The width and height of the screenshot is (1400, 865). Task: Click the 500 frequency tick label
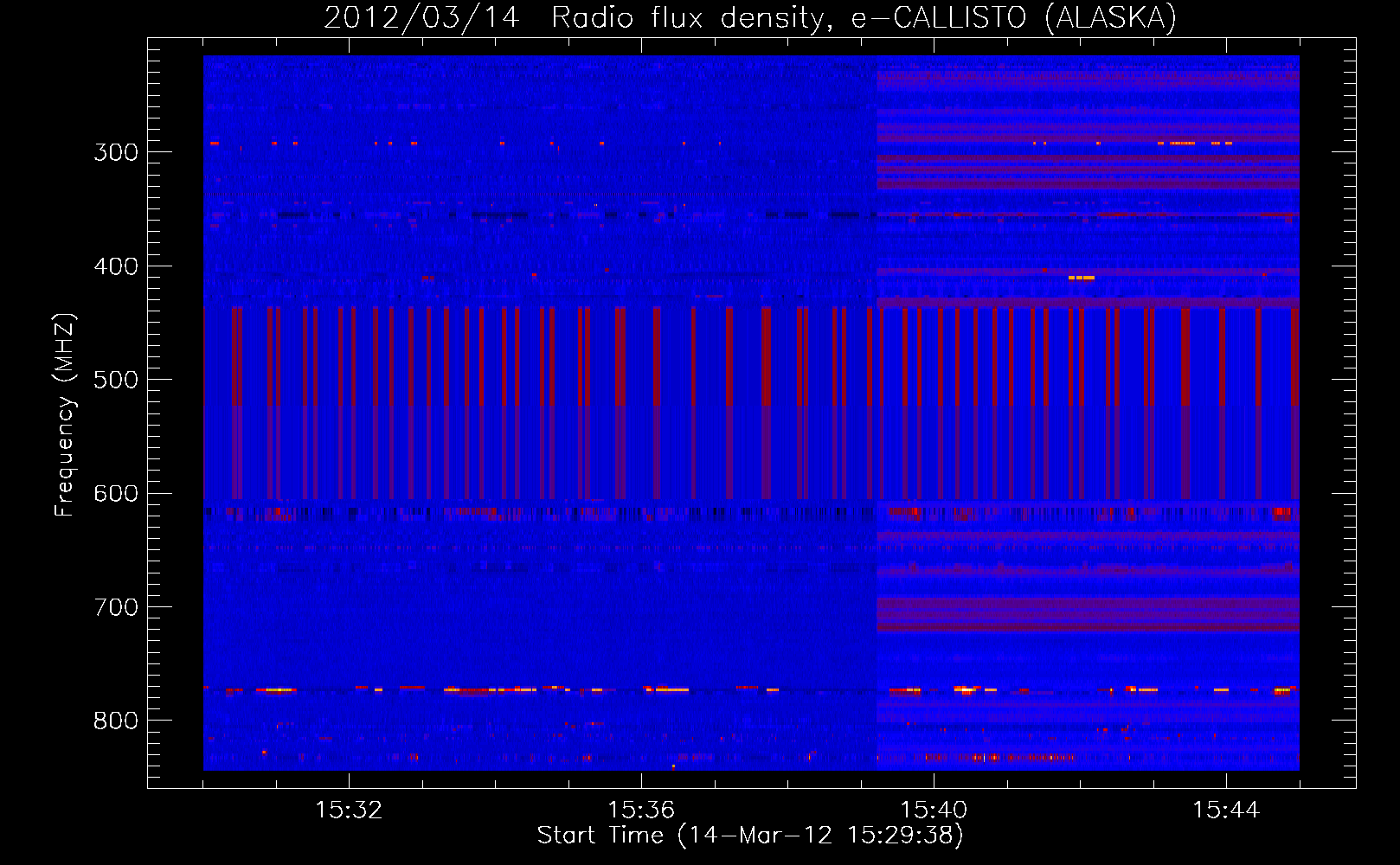click(116, 380)
